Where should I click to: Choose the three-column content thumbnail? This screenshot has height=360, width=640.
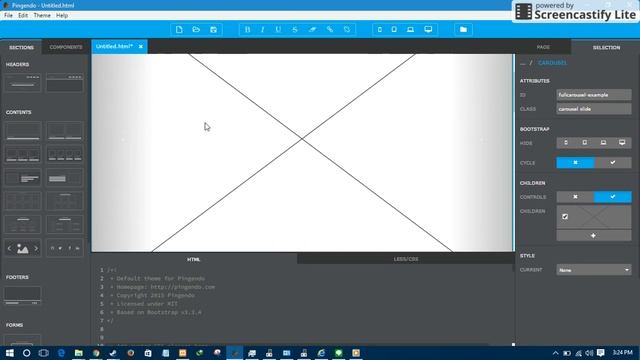pos(23,154)
